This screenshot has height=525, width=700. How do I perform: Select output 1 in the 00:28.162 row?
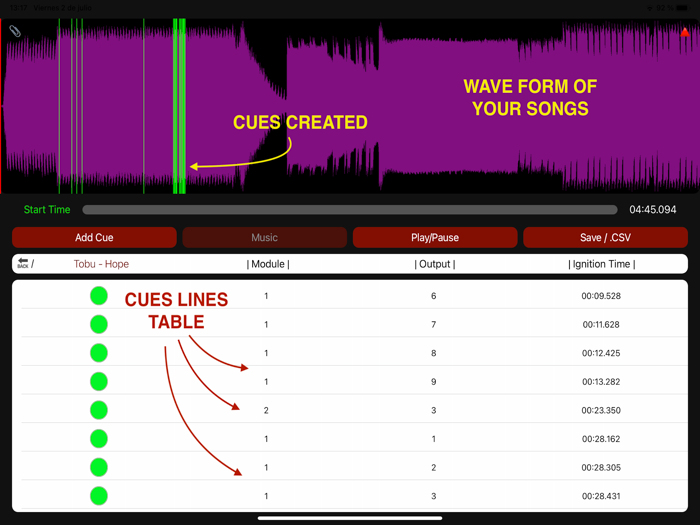tap(433, 439)
